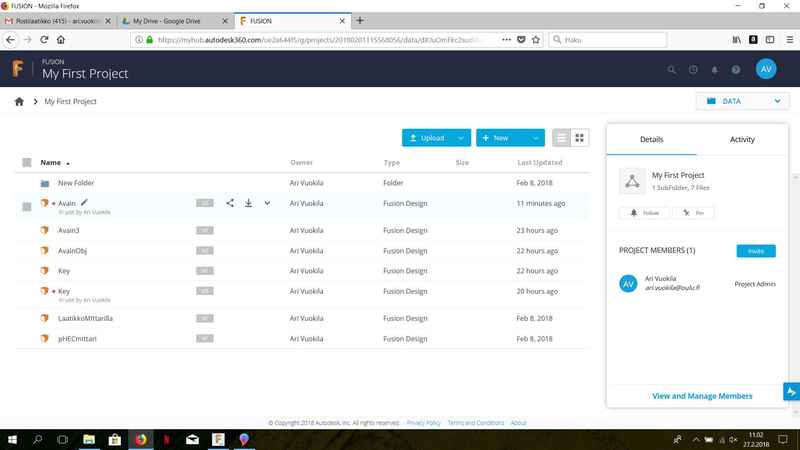
Task: Open the search icon in Fusion header
Action: click(672, 70)
